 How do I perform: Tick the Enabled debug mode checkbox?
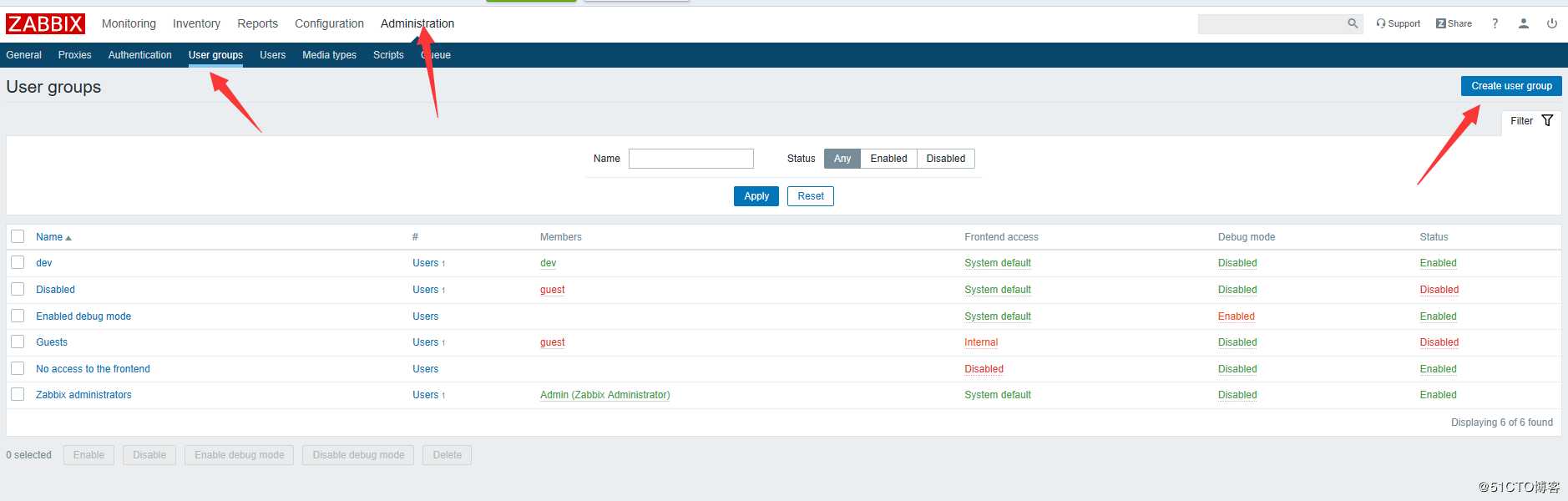18,316
